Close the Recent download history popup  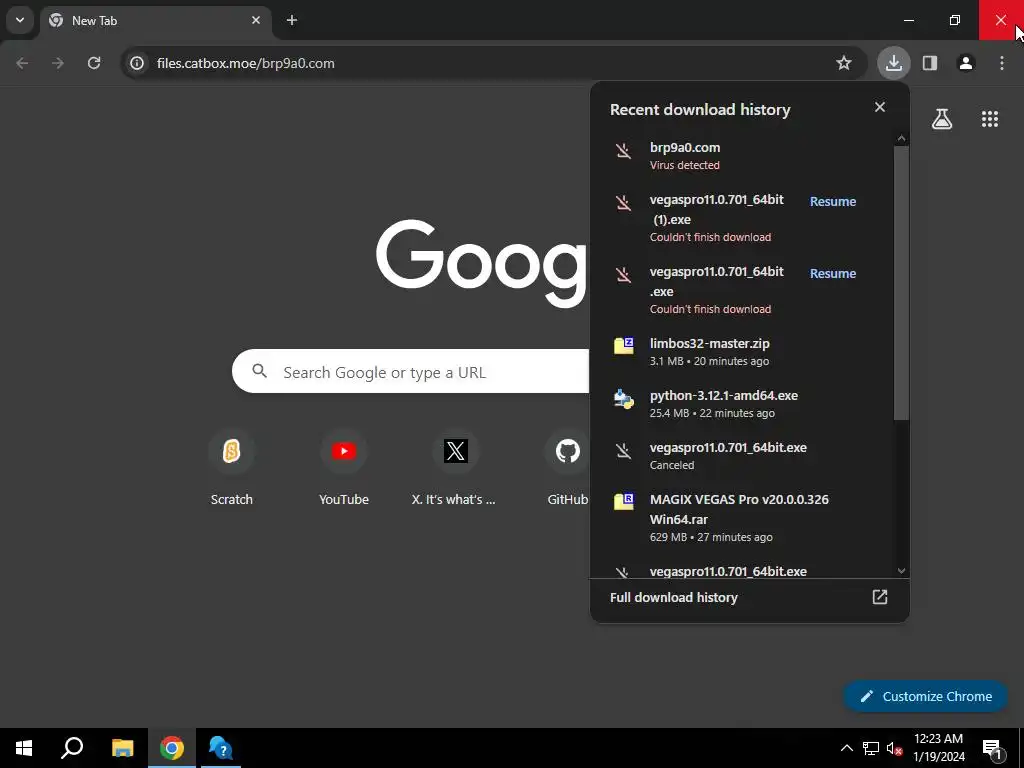pos(880,107)
